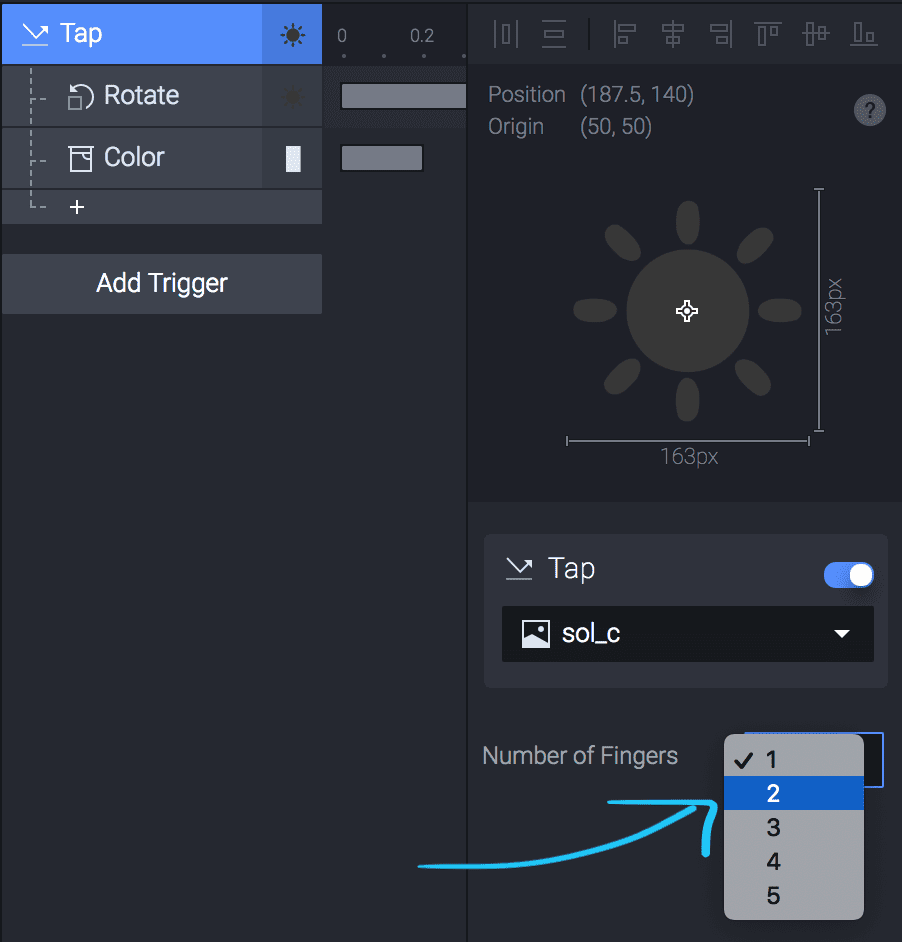Align selected layers to right edge
Screen dimensions: 902x942
point(721,34)
